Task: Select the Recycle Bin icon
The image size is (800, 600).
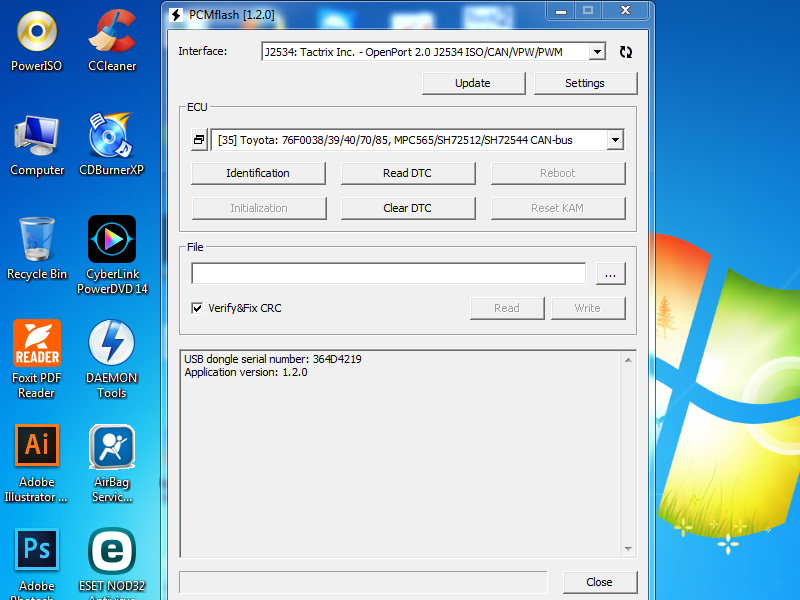Action: coord(37,249)
